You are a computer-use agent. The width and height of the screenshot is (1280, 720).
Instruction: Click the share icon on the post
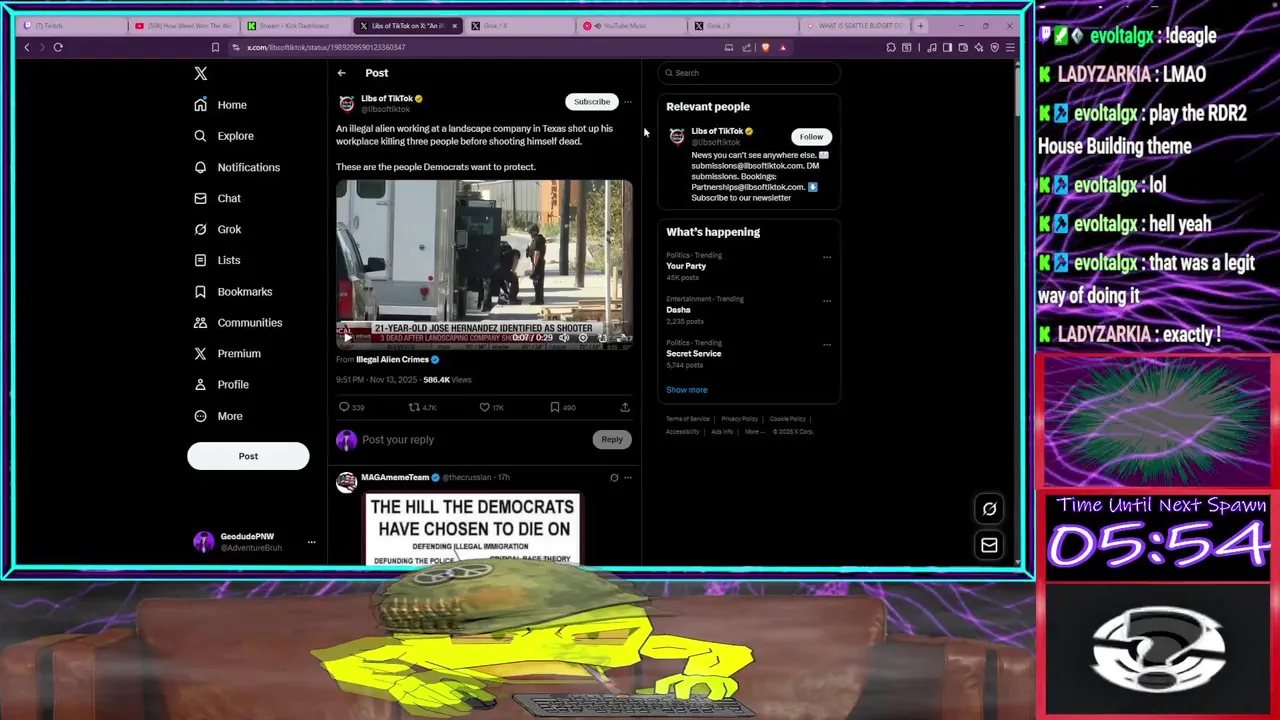point(625,407)
